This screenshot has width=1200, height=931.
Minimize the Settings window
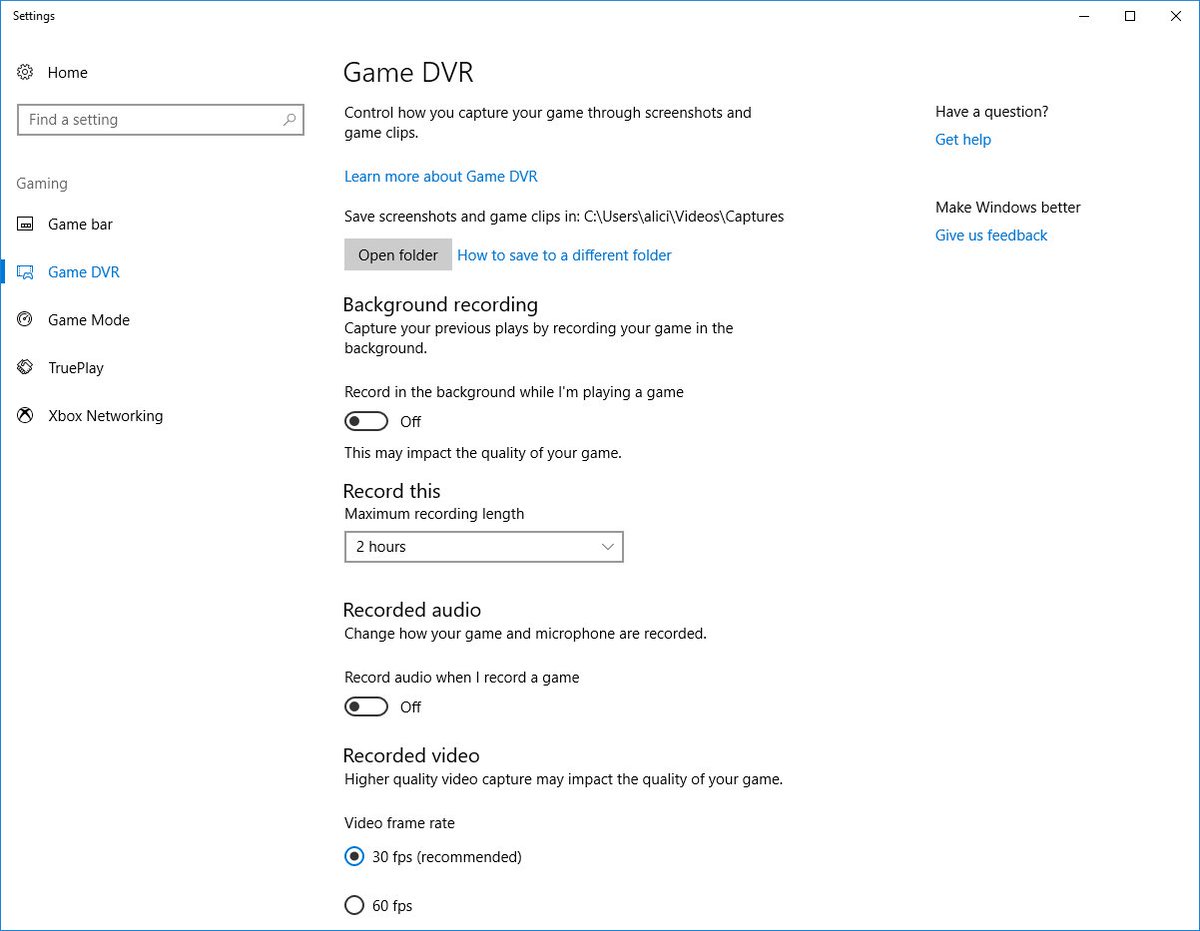(1085, 16)
